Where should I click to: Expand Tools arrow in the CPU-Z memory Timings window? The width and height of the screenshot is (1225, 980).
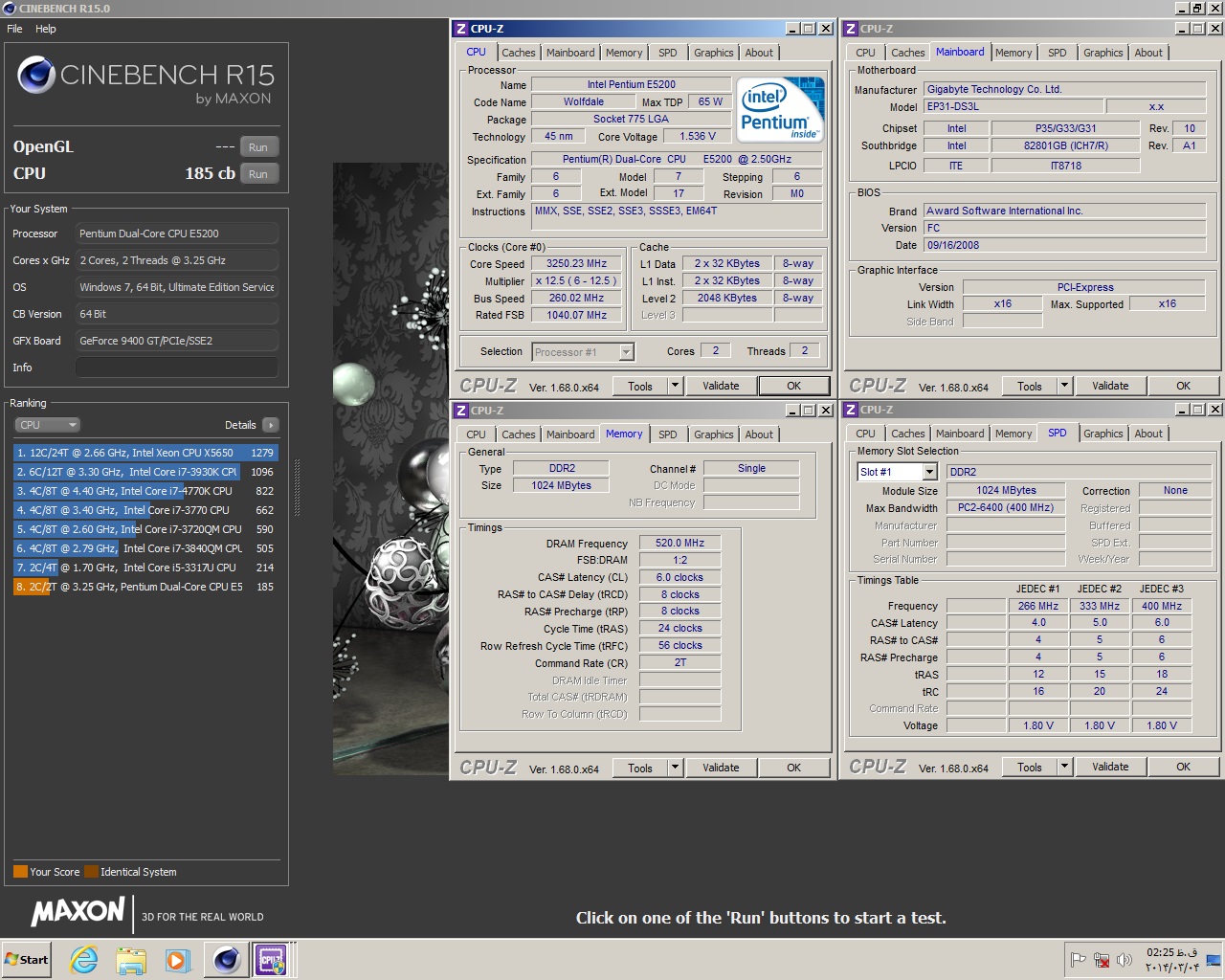(675, 768)
